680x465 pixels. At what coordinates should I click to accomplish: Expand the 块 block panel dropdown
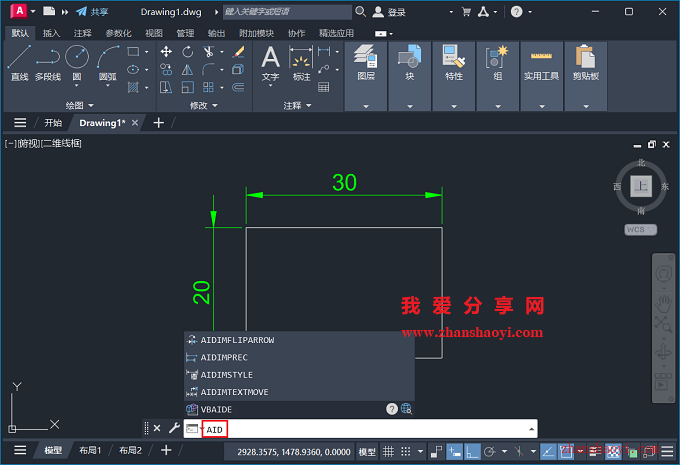(x=410, y=106)
